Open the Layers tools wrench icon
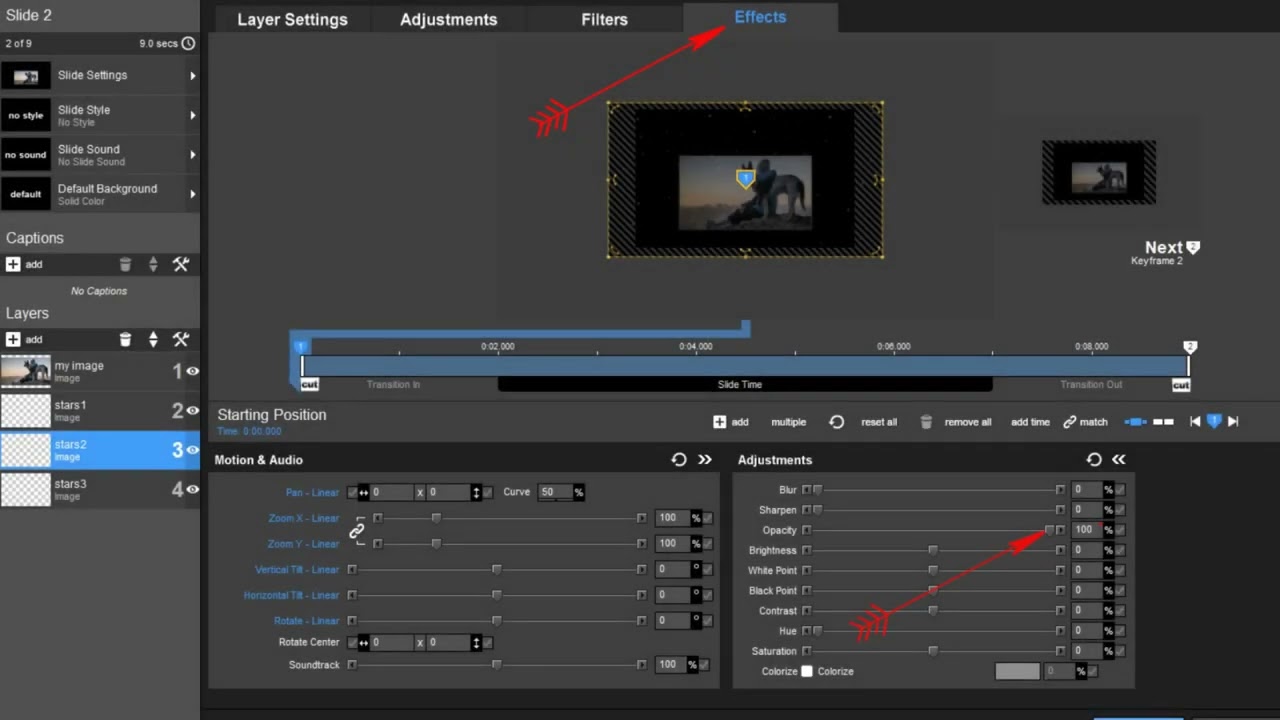Viewport: 1280px width, 720px height. (x=181, y=339)
